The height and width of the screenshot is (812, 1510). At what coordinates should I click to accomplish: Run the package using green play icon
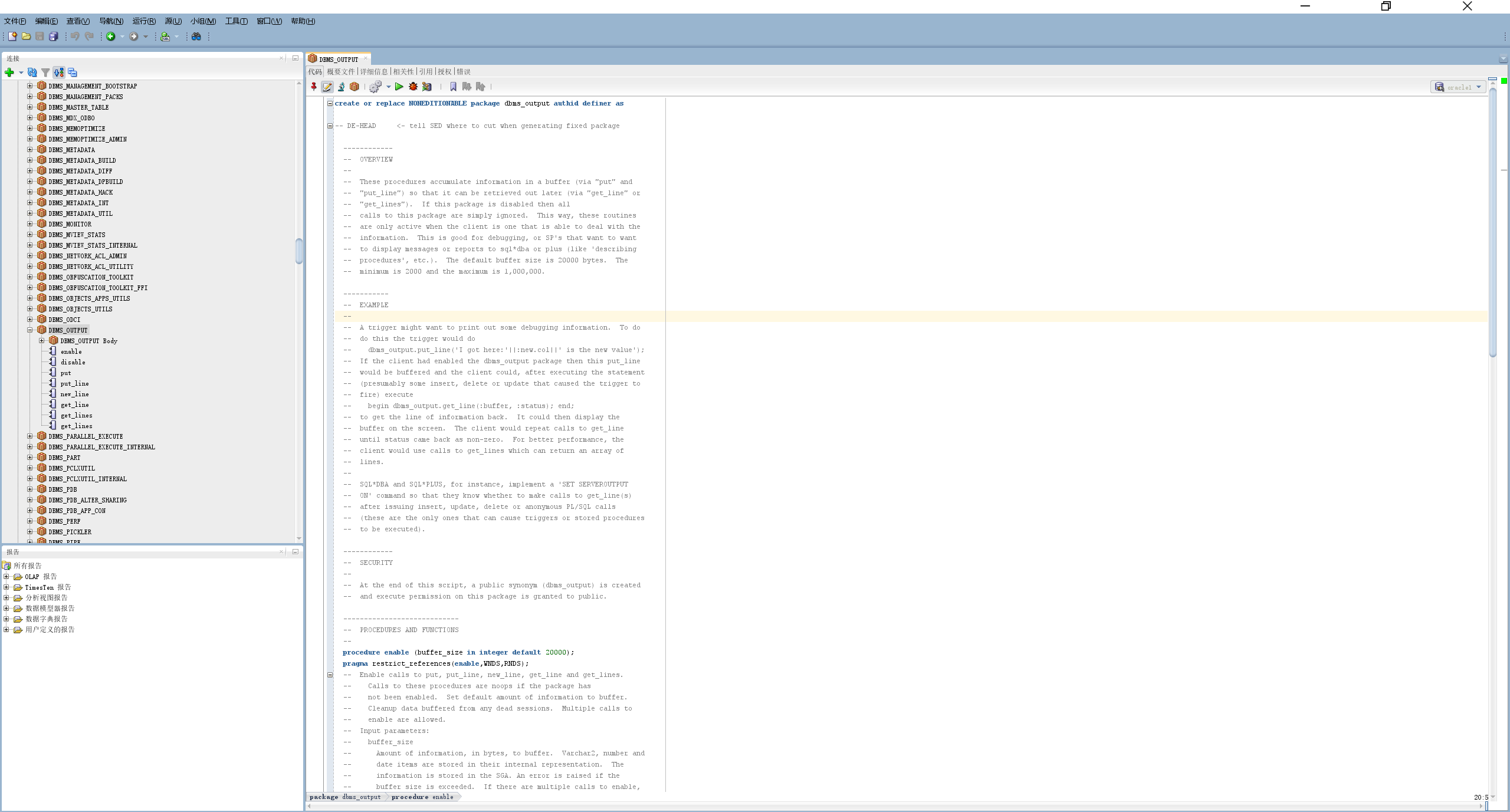[x=399, y=87]
